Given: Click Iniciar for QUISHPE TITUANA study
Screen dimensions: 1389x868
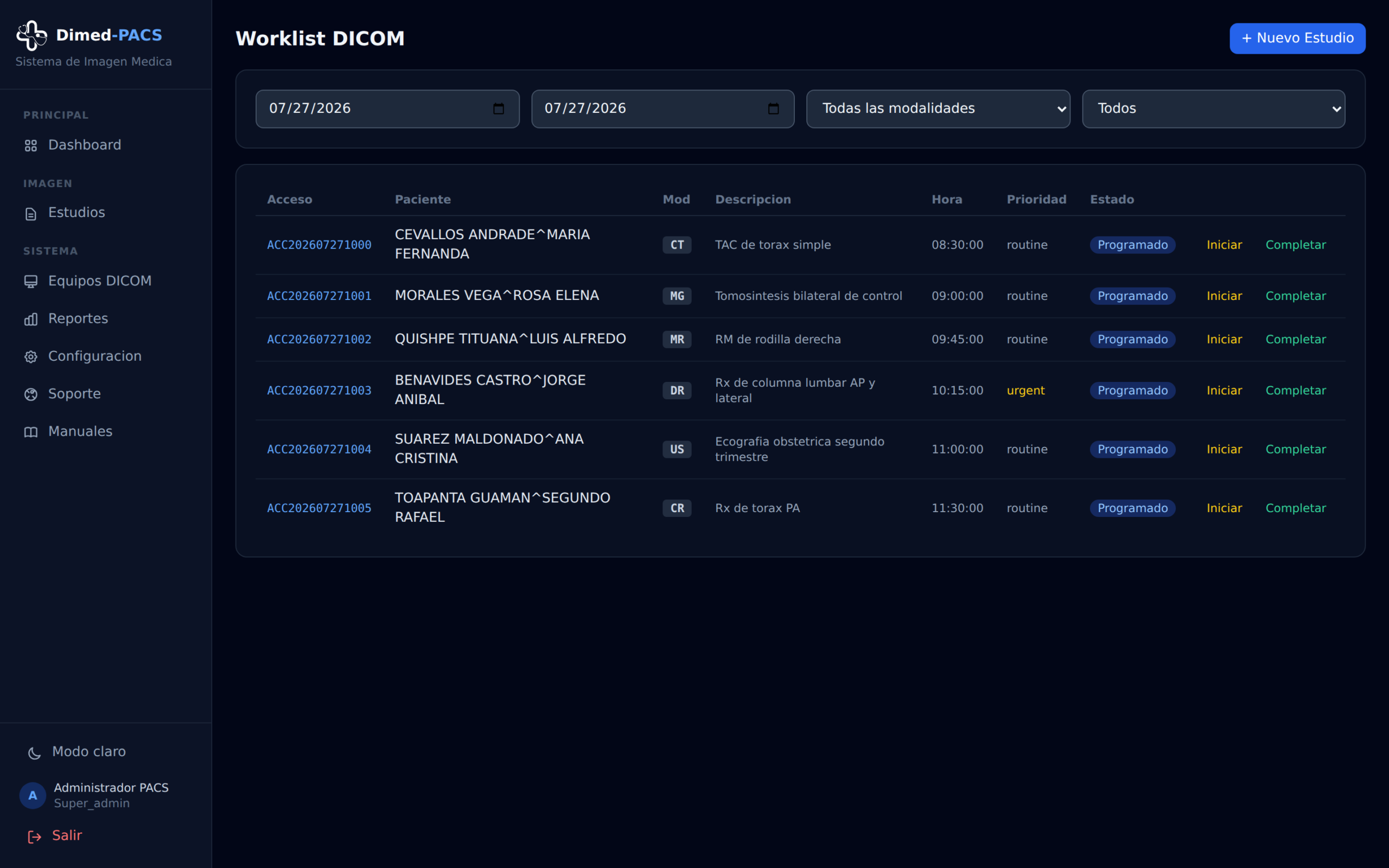Looking at the screenshot, I should click(1224, 339).
